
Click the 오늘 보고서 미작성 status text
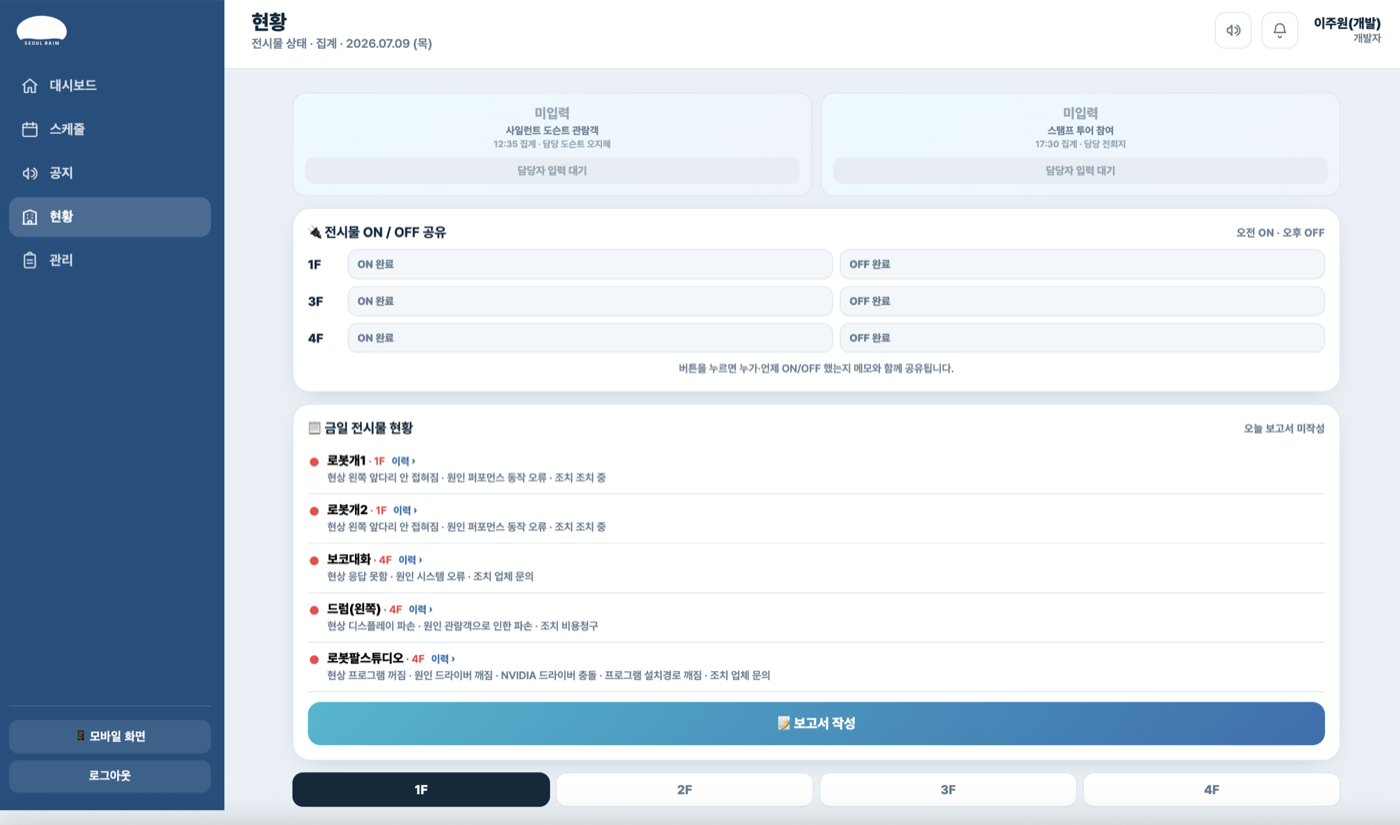click(x=1284, y=429)
